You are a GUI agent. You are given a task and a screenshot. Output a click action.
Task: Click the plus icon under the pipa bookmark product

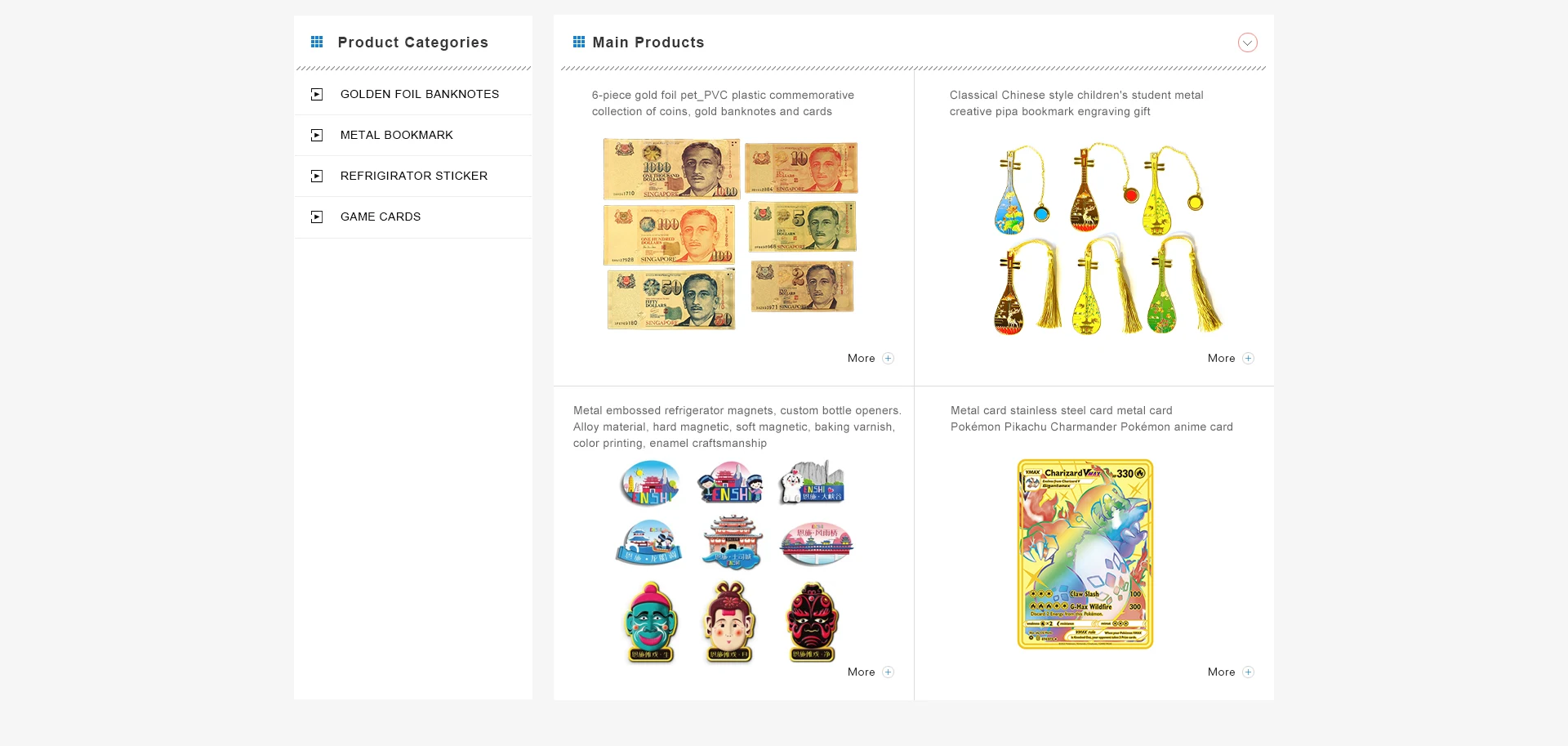click(x=1249, y=359)
